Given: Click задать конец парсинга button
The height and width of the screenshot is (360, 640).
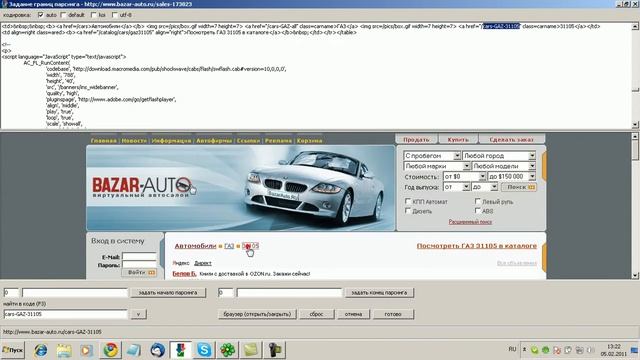Looking at the screenshot, I should coord(379,293).
